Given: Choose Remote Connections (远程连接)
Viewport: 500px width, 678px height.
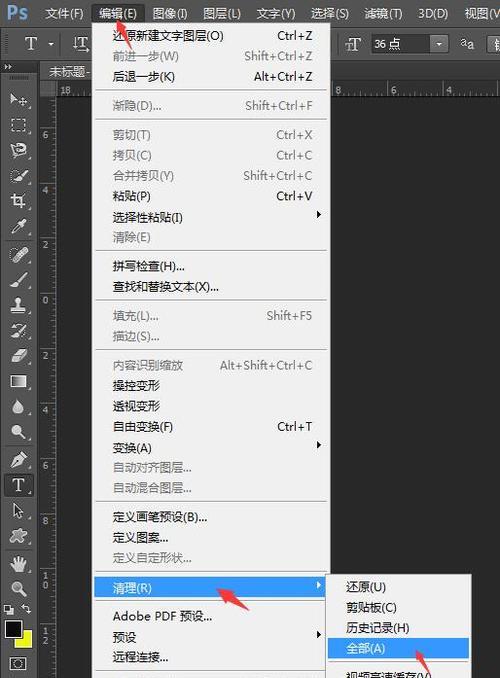Looking at the screenshot, I should [209, 657].
